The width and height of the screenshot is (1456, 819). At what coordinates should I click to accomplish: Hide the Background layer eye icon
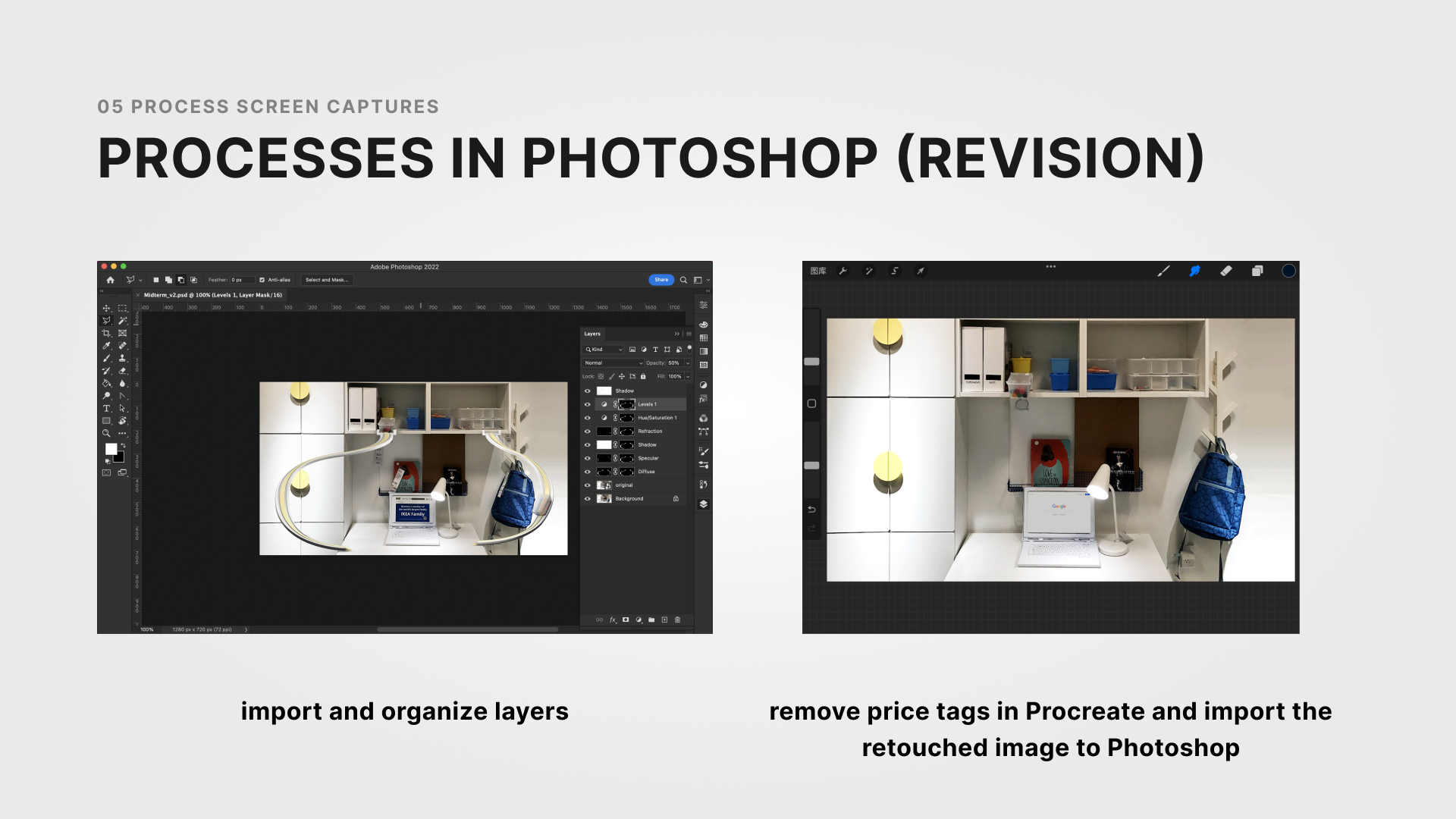click(587, 498)
